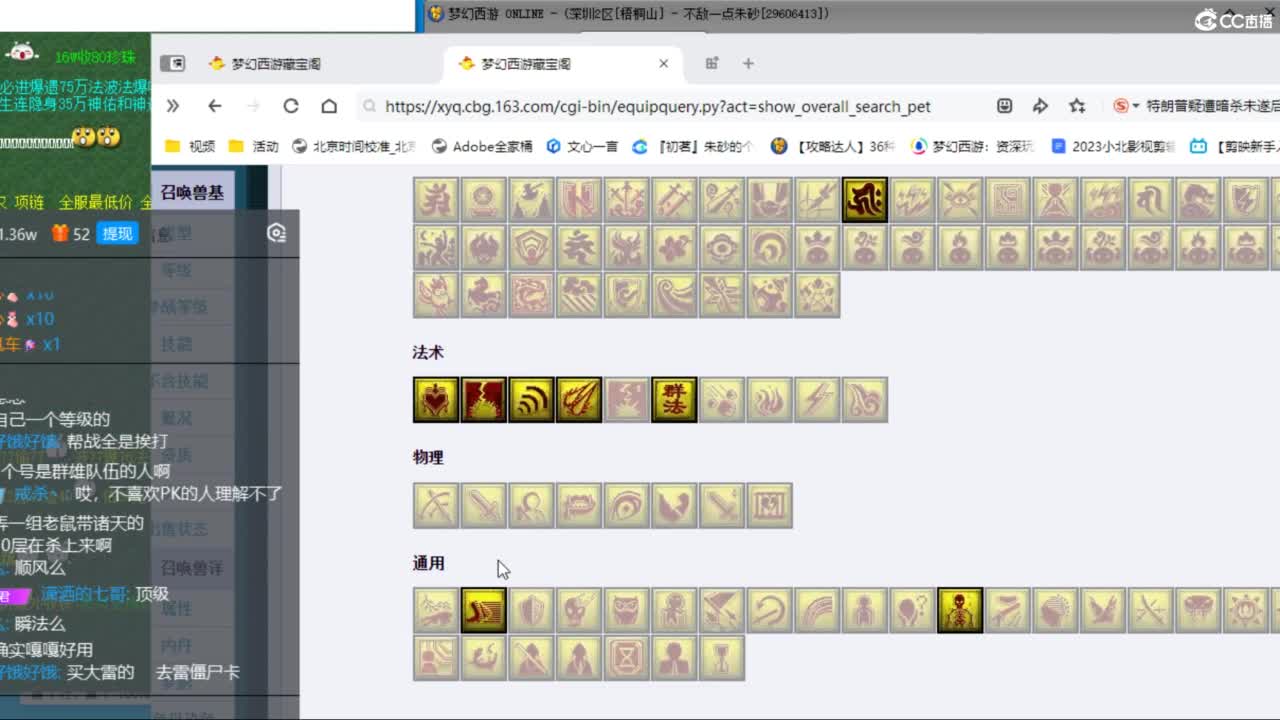
Task: Select the hourglass skill icon in 通用
Action: [x=627, y=658]
